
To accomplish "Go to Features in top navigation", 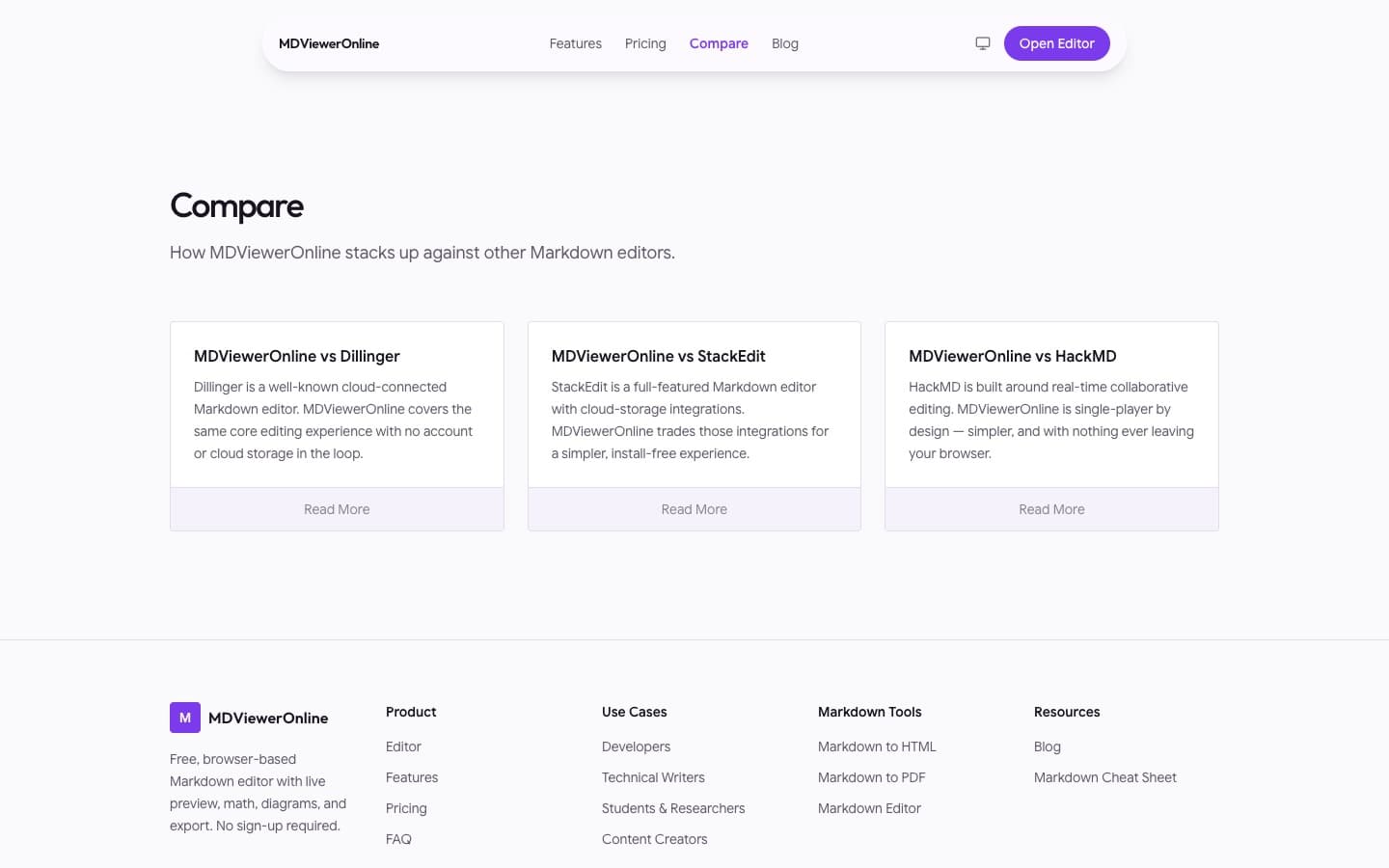I will tap(576, 43).
